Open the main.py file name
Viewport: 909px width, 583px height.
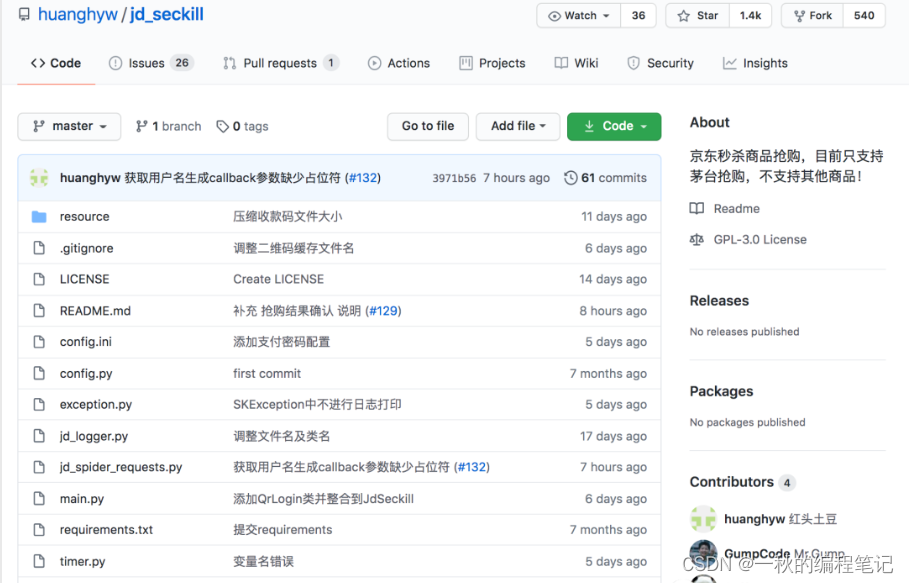pos(82,499)
